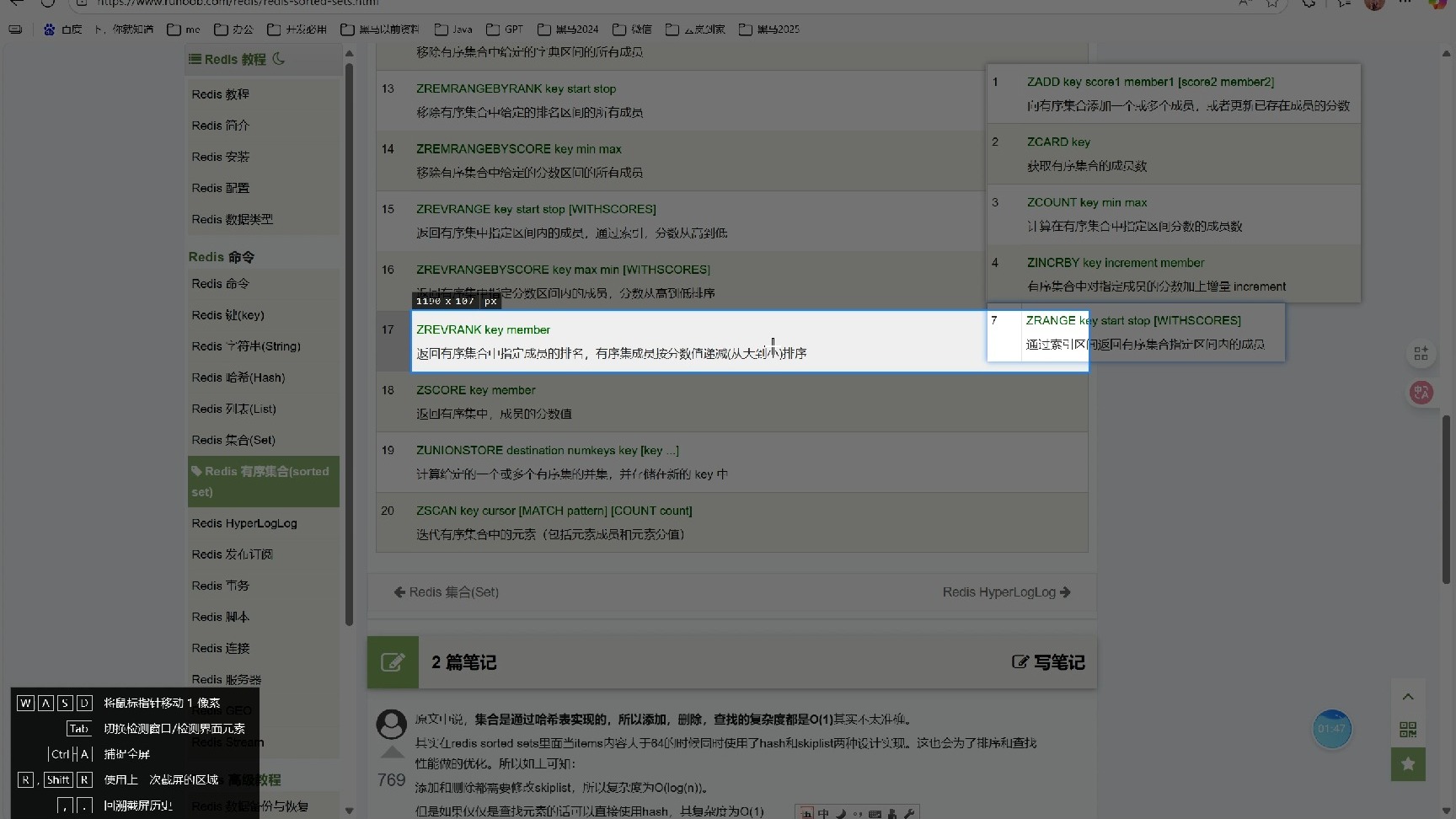Click ZSCORE key member command
The image size is (1456, 819).
tap(475, 390)
